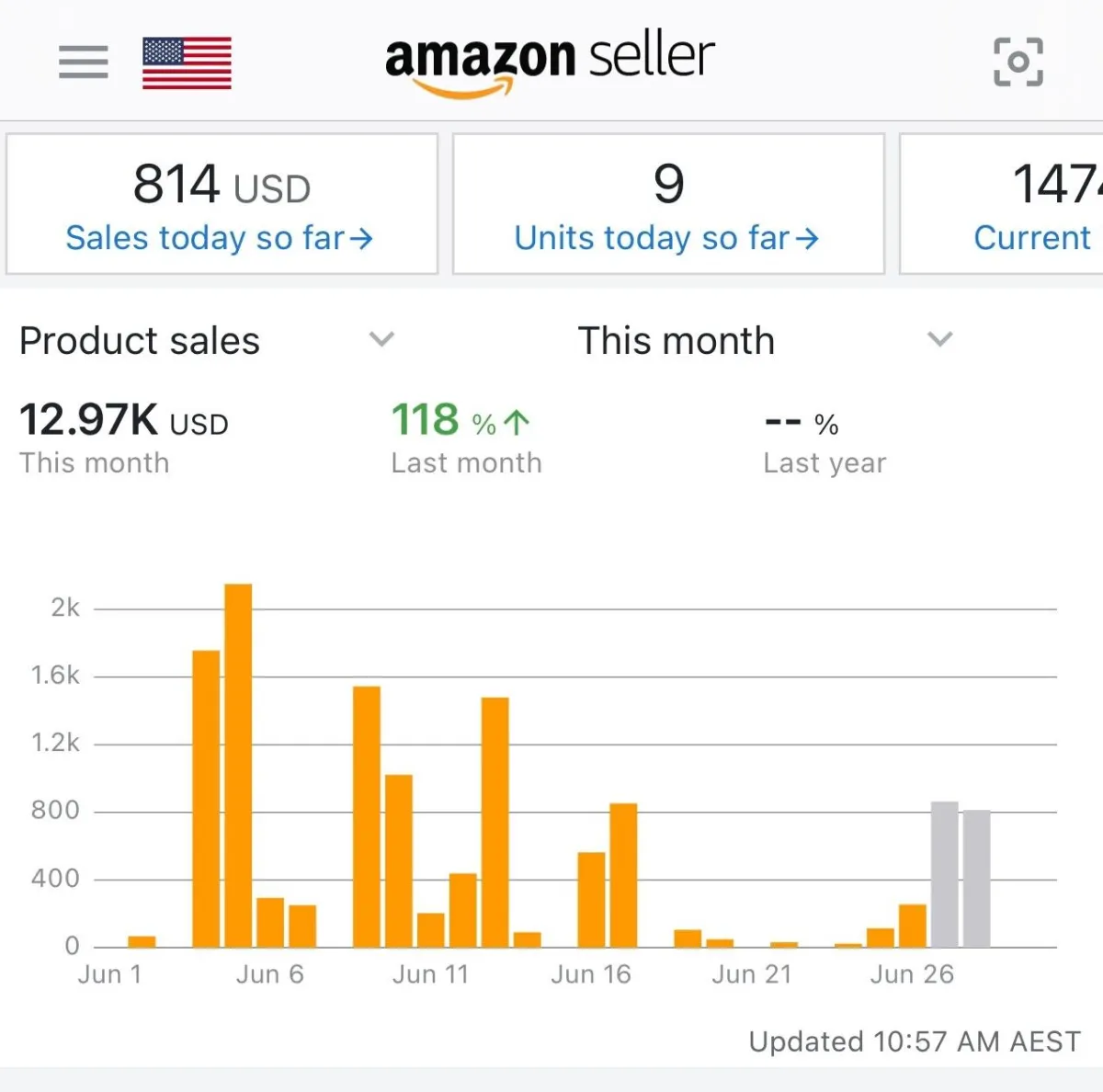
Task: Tap the arrow beside Units today so far
Action: [807, 239]
